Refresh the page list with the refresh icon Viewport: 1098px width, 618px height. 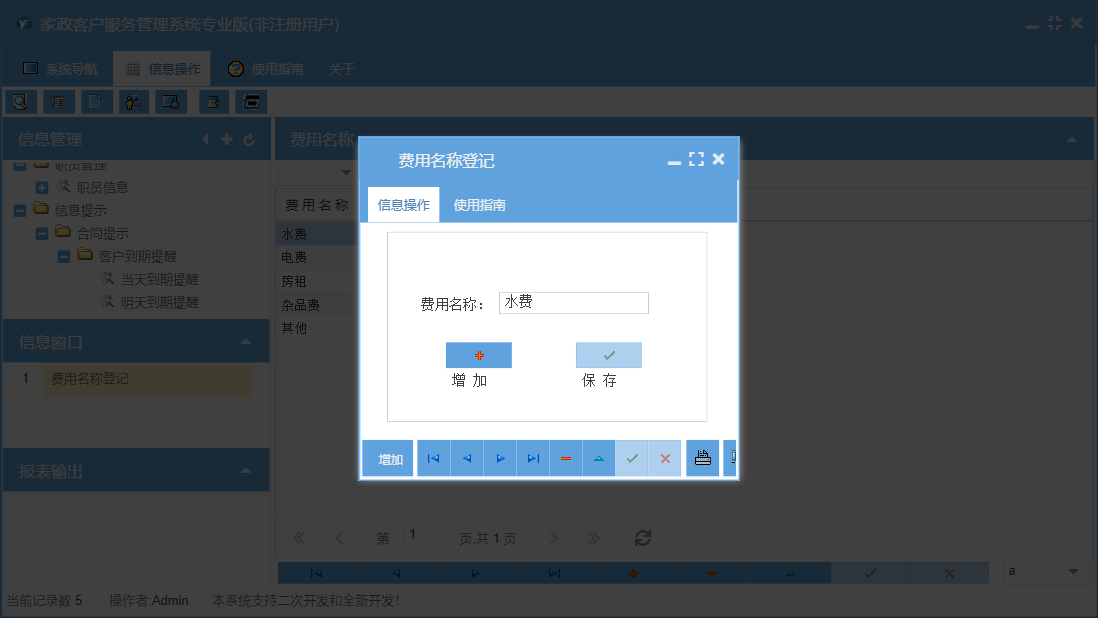point(642,537)
